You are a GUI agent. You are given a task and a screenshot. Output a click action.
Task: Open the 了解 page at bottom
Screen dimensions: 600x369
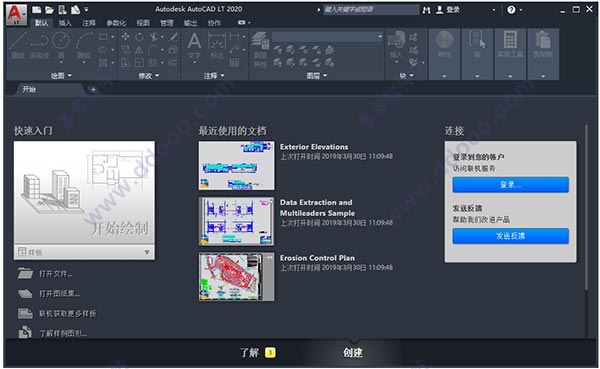click(249, 352)
